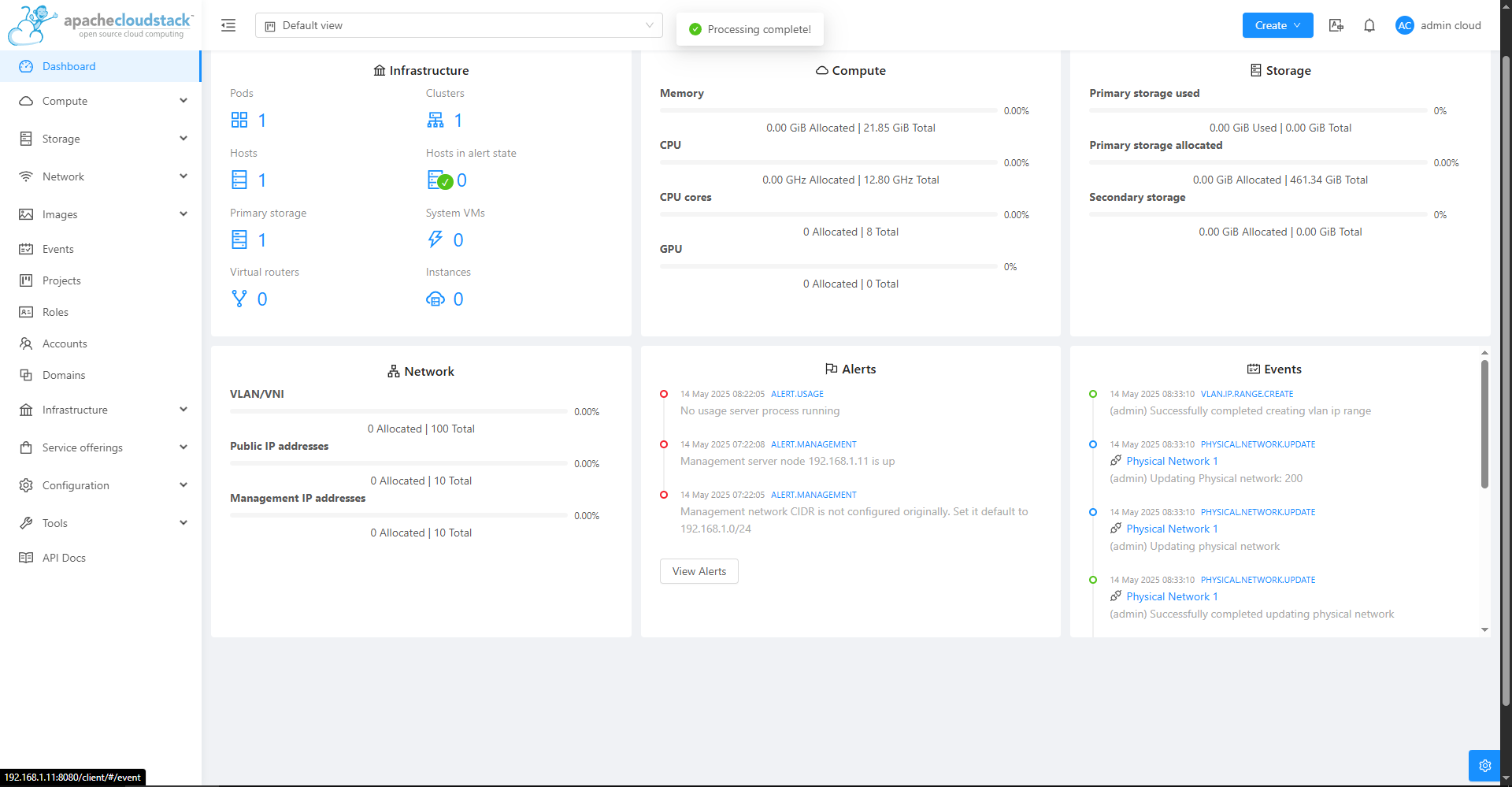This screenshot has height=787, width=1512.
Task: Collapse the sidebar with the menu fold icon
Action: (228, 25)
